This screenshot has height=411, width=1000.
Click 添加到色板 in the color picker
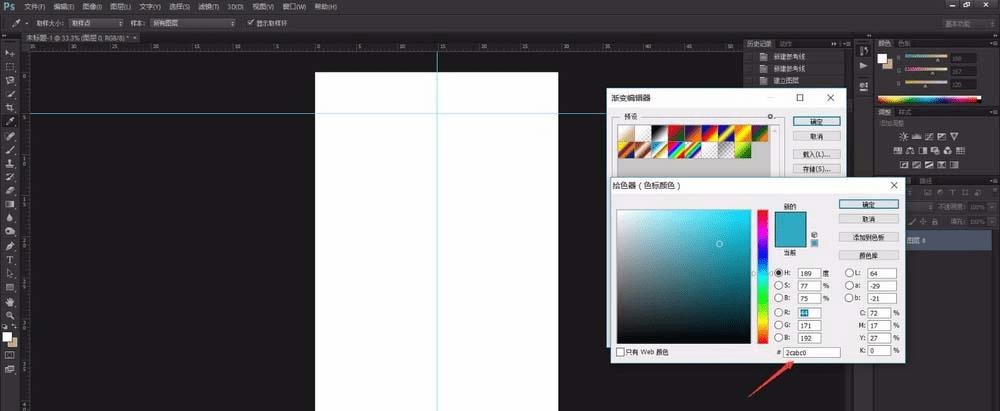pyautogui.click(x=868, y=238)
